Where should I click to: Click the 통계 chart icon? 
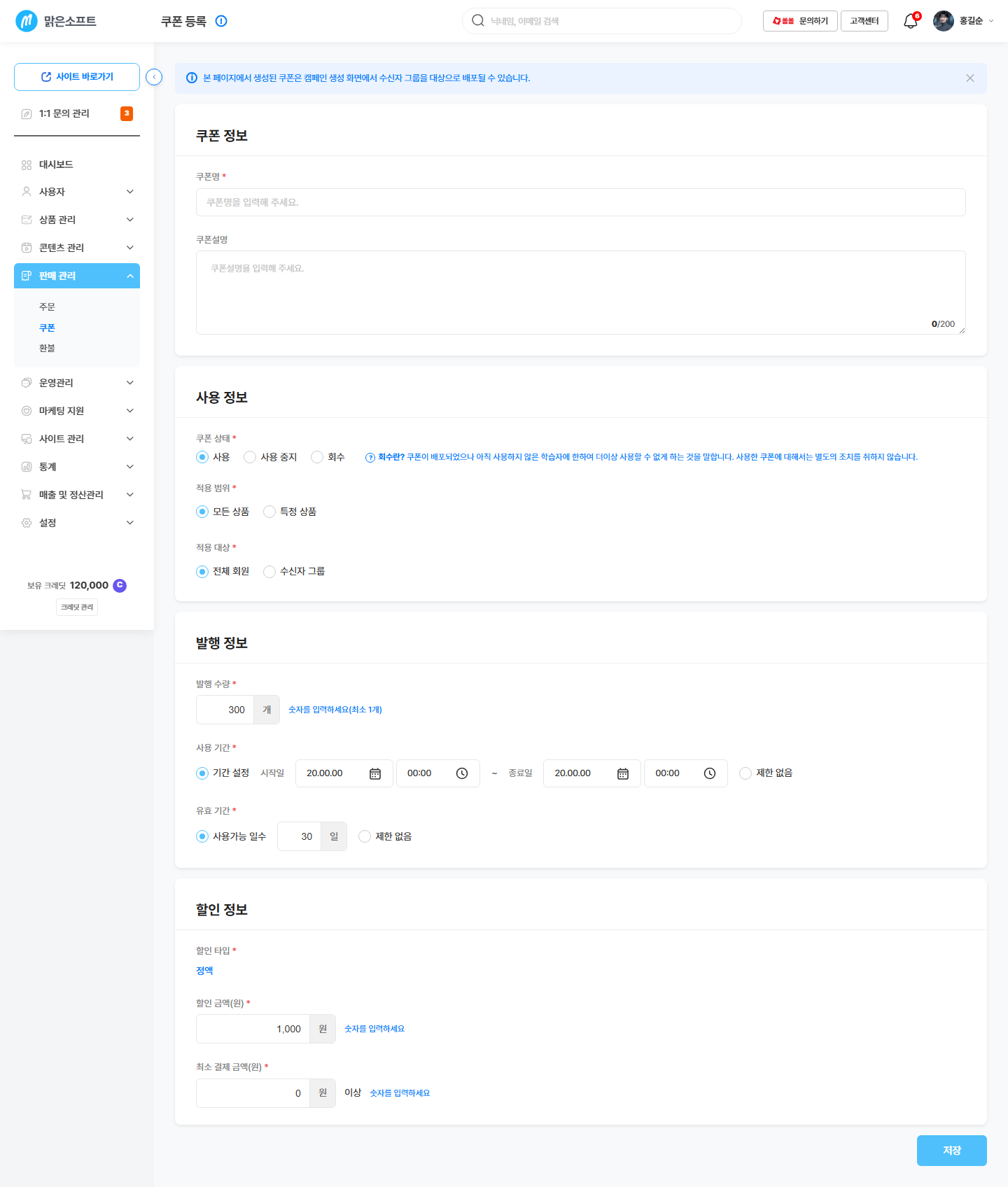pos(27,467)
